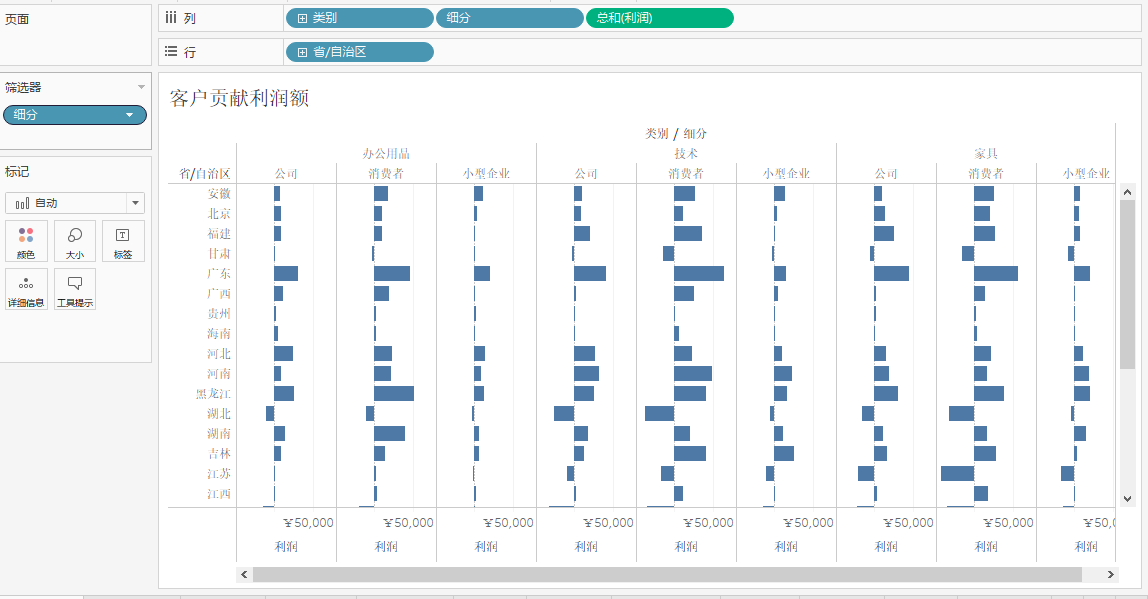Screen dimensions: 1148x599
Task: Click the horizontal scrollbar right arrow
Action: tap(1111, 574)
